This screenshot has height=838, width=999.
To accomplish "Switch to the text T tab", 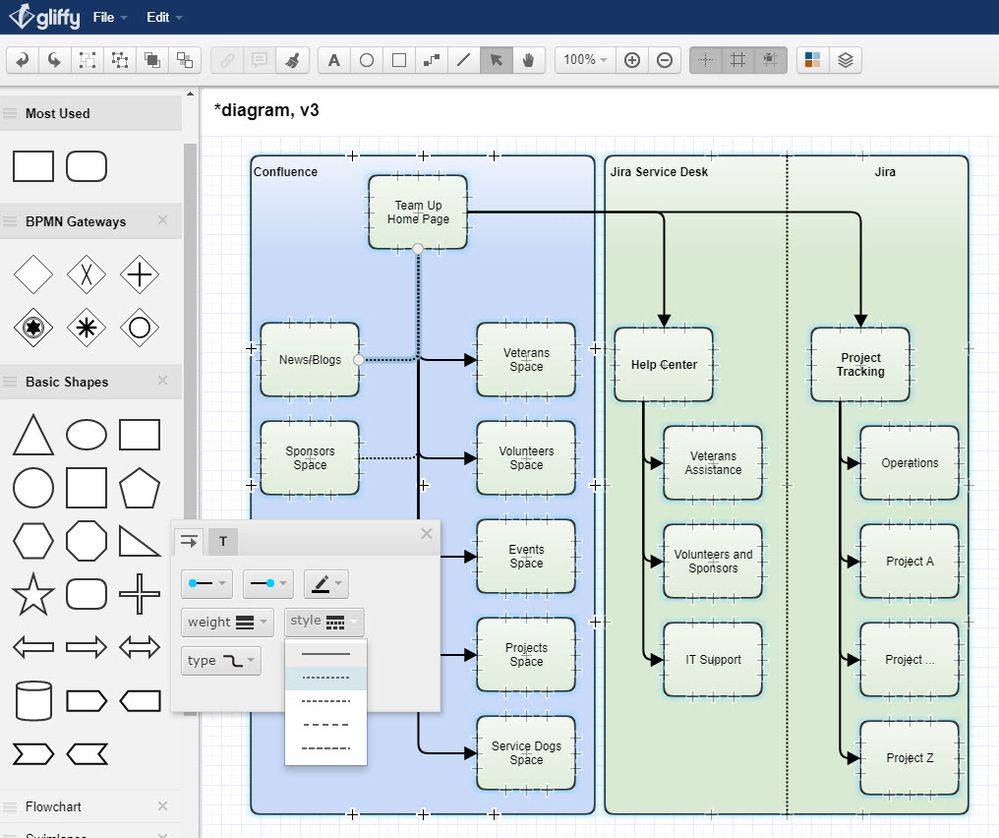I will tap(223, 542).
